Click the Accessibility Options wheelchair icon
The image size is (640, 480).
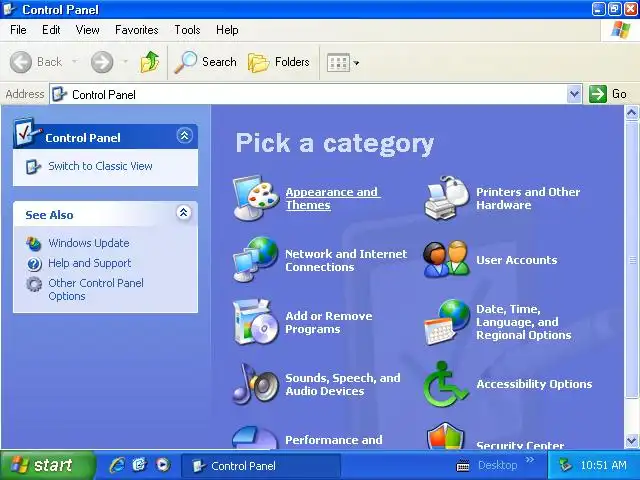click(x=446, y=384)
